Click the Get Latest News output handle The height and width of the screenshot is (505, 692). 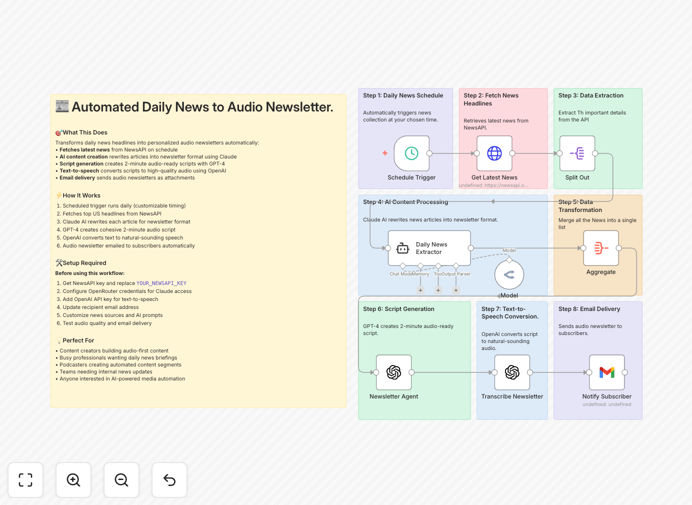click(512, 153)
